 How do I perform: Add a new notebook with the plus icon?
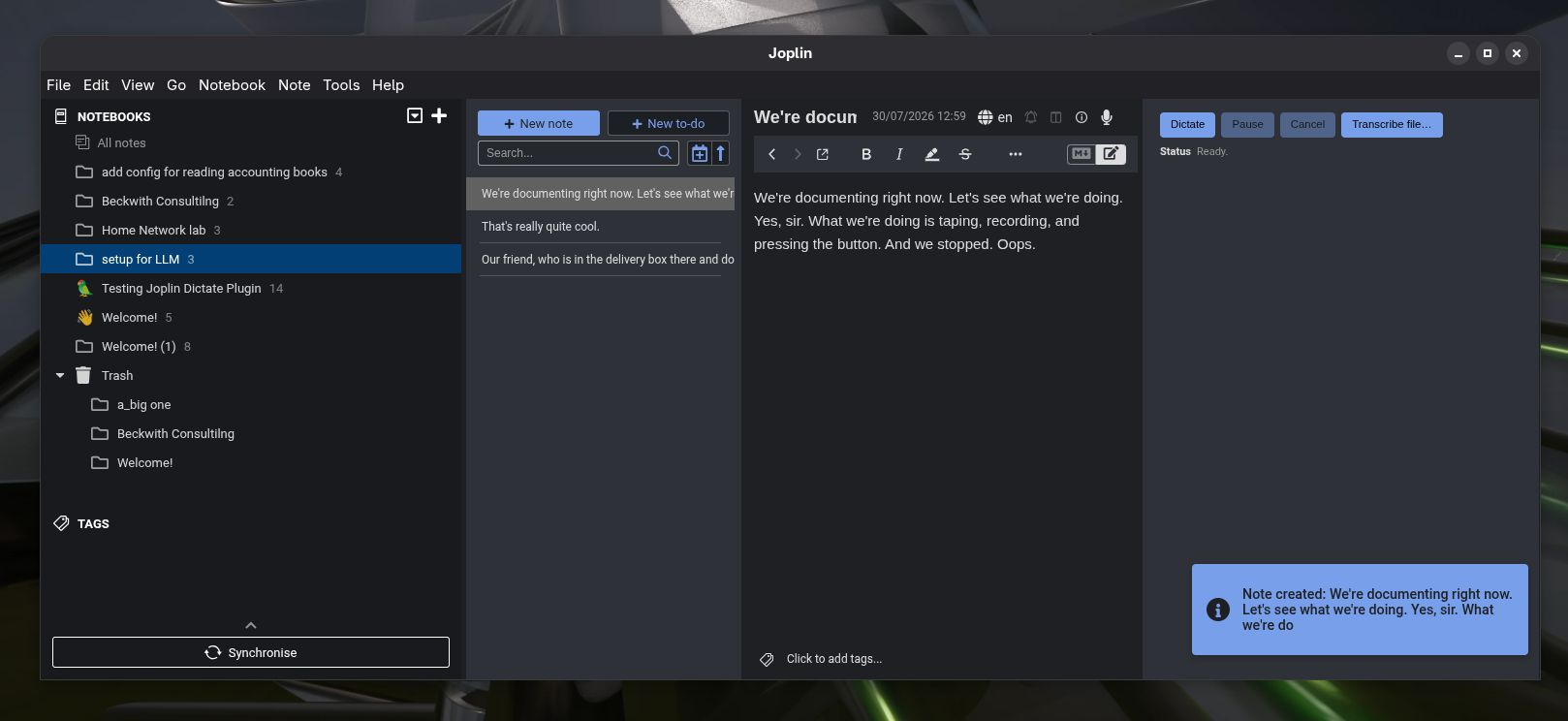[x=439, y=116]
